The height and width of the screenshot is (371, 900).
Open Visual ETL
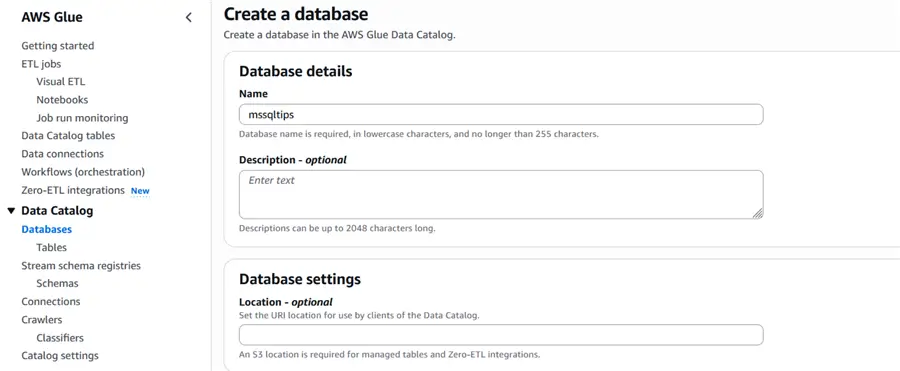pos(60,82)
